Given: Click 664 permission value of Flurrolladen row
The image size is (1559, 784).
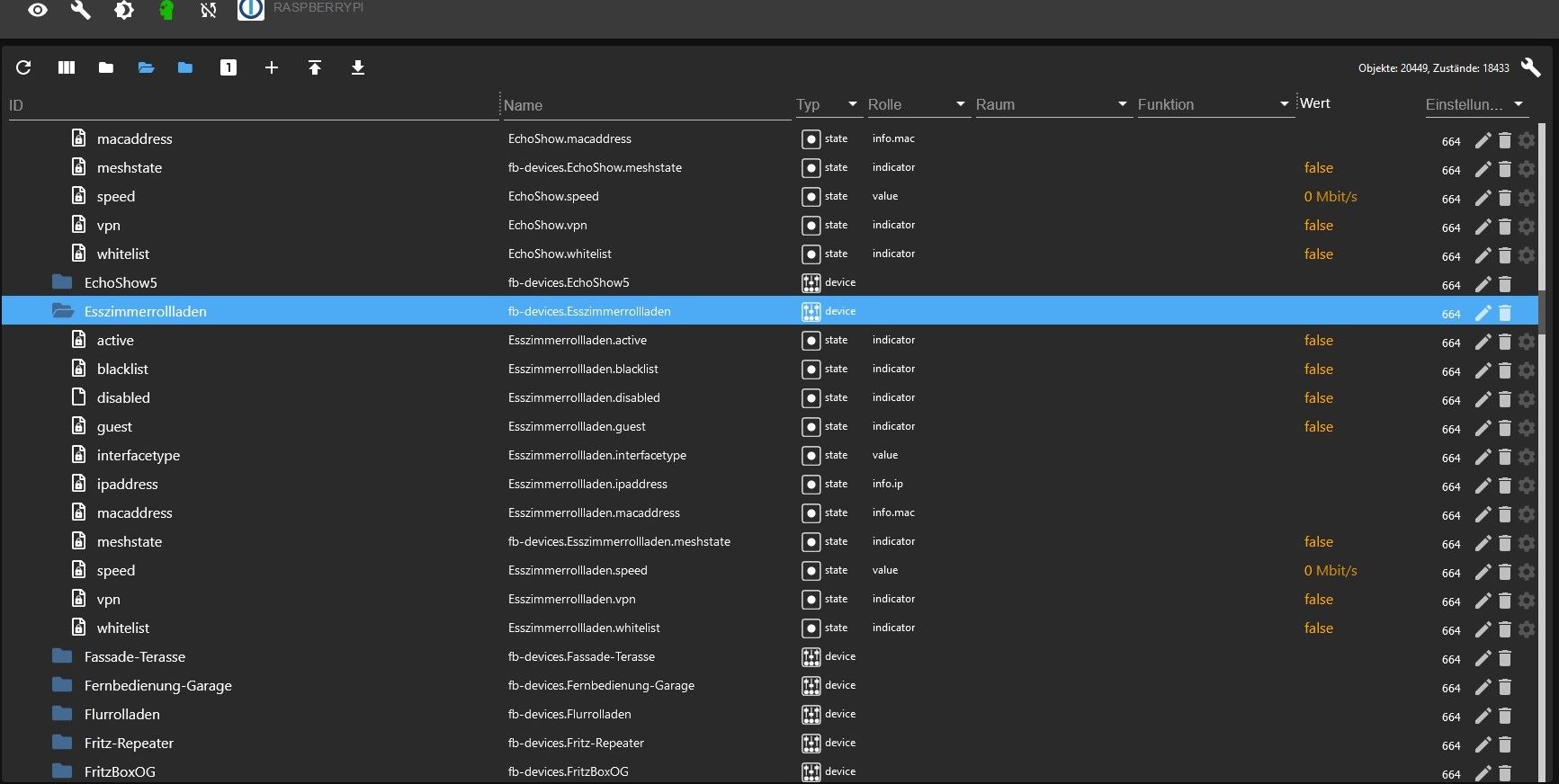Looking at the screenshot, I should (1451, 717).
